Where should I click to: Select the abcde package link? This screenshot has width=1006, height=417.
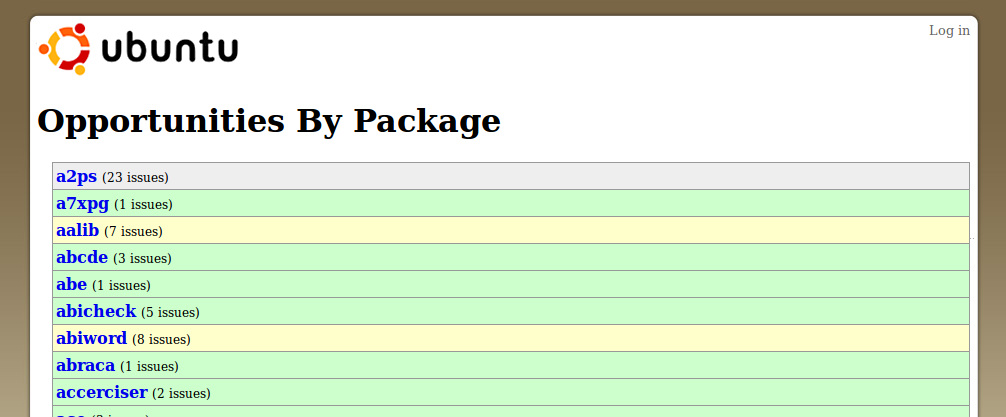click(82, 257)
